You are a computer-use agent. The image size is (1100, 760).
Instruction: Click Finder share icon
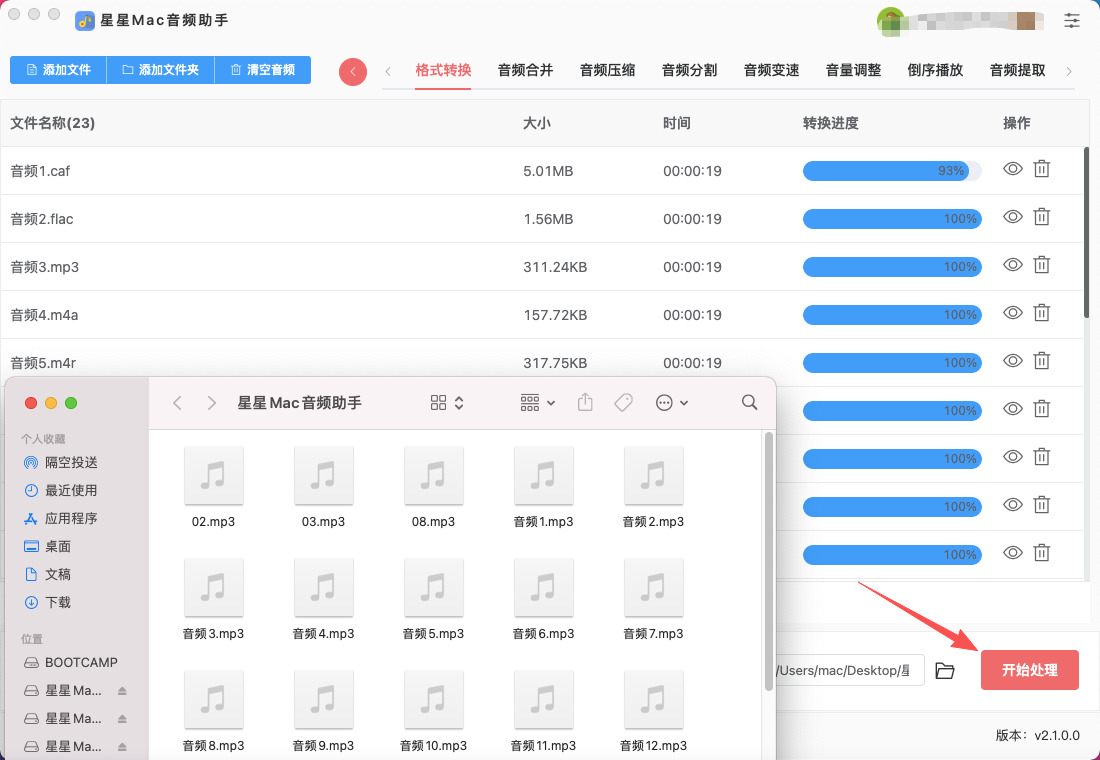coord(586,402)
